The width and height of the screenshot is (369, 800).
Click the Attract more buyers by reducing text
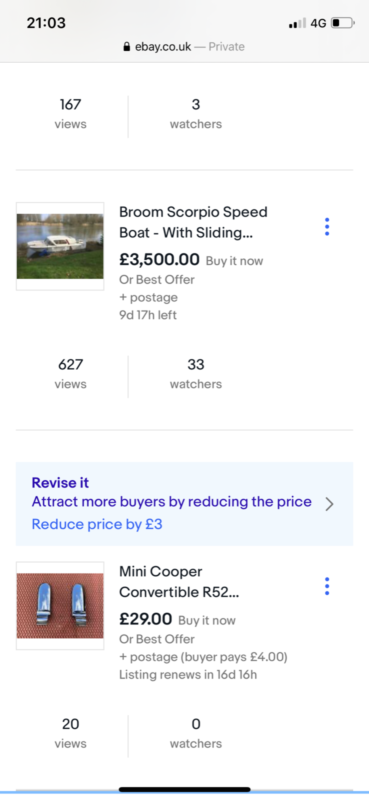point(171,502)
